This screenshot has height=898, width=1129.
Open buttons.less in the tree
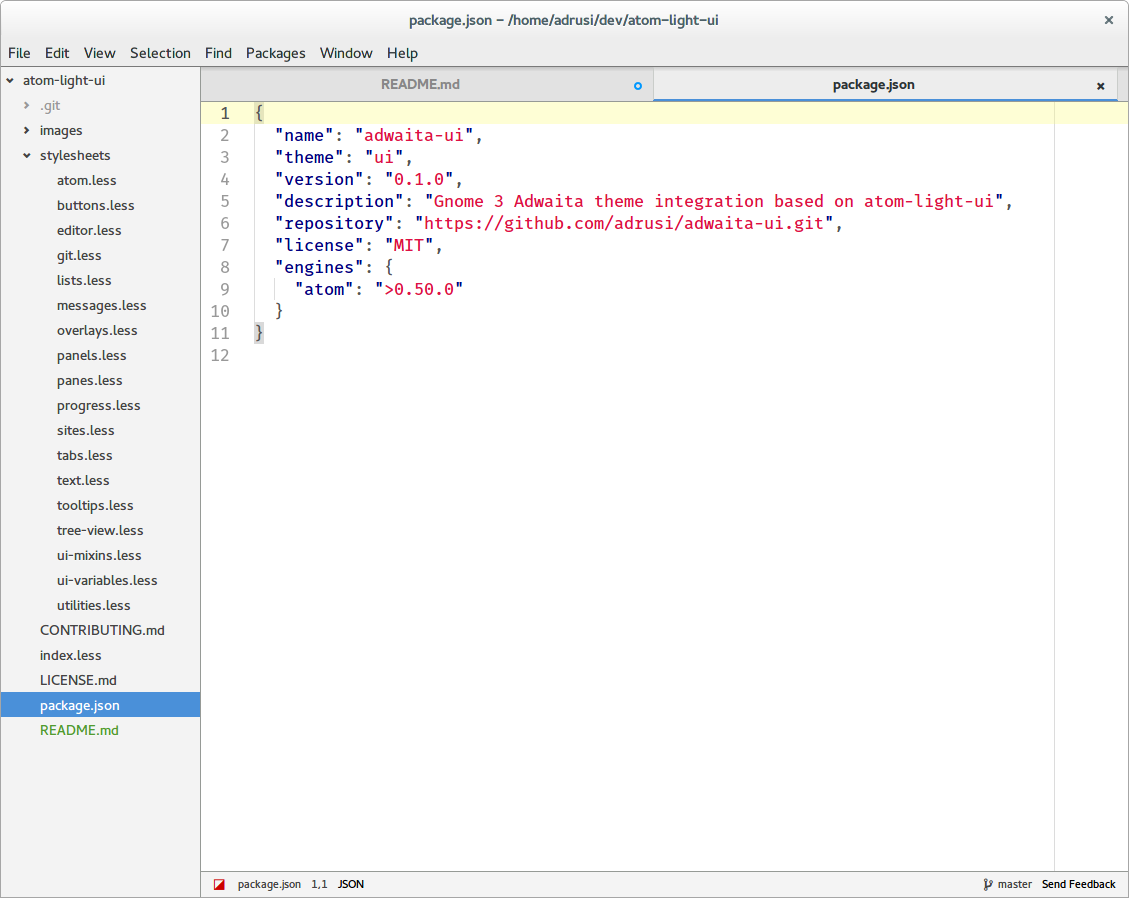(96, 205)
